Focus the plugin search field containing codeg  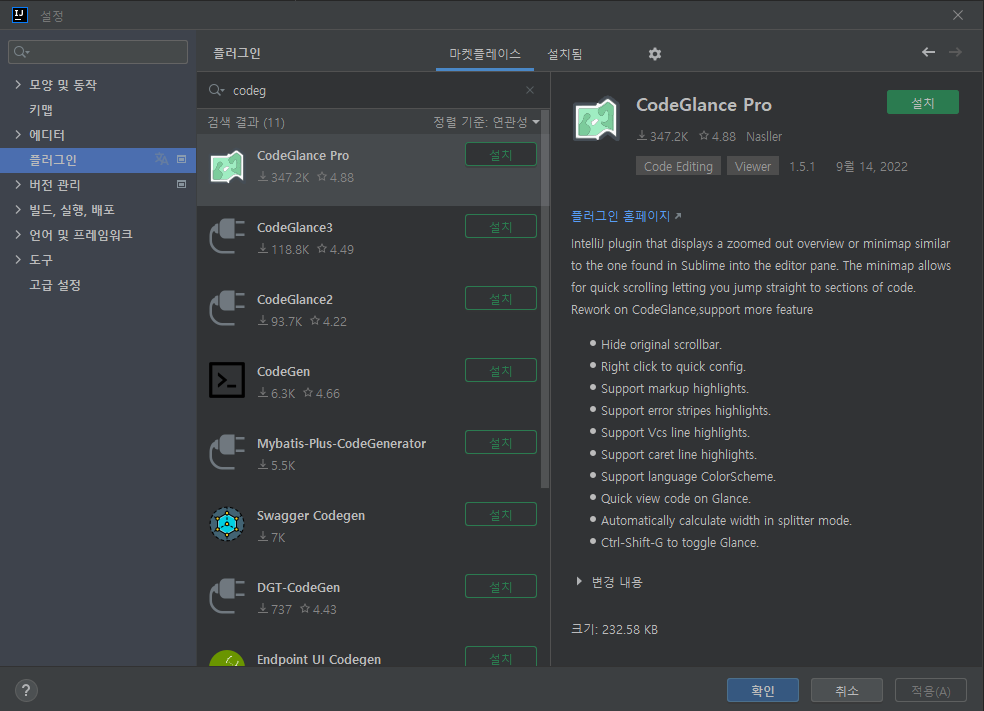pyautogui.click(x=373, y=90)
